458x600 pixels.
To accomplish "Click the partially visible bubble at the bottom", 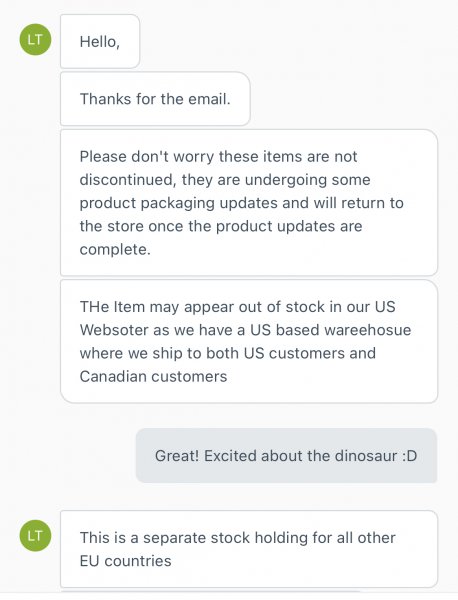I will 210,592.
